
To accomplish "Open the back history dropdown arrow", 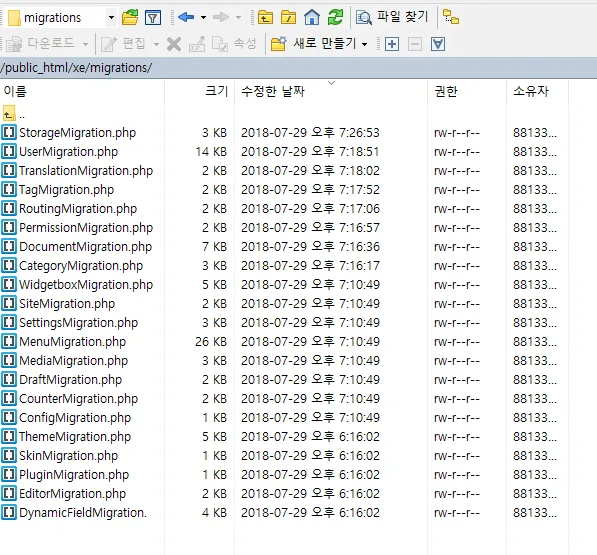I will (x=203, y=18).
